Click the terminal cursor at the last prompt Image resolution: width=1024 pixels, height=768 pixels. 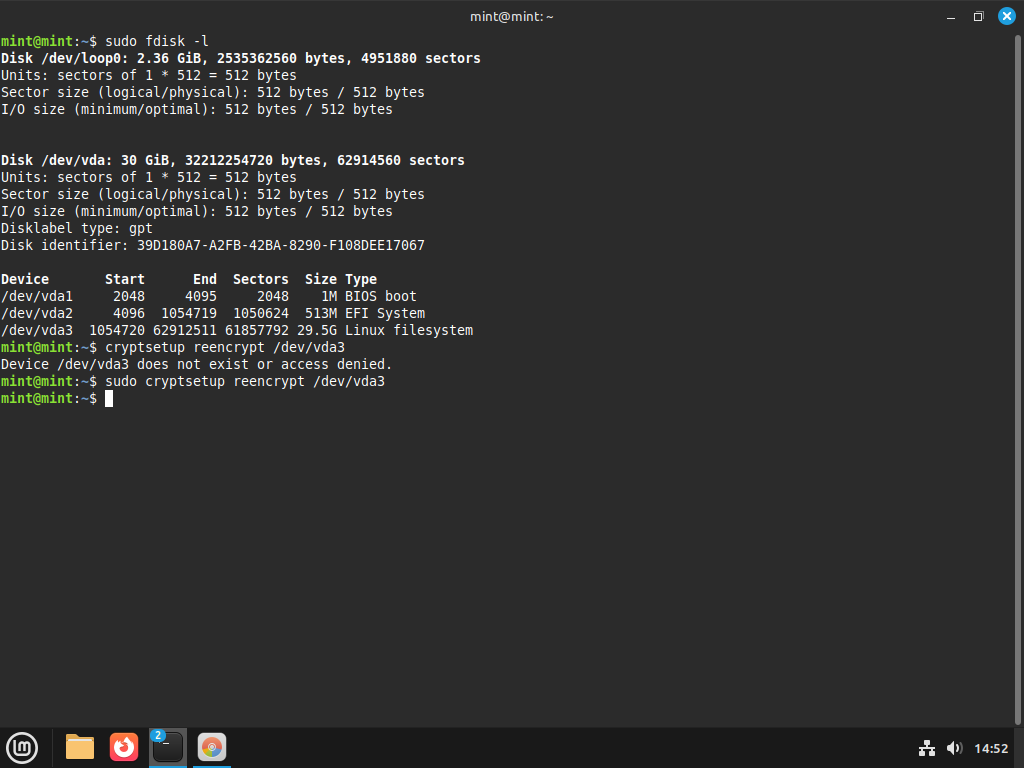(109, 398)
